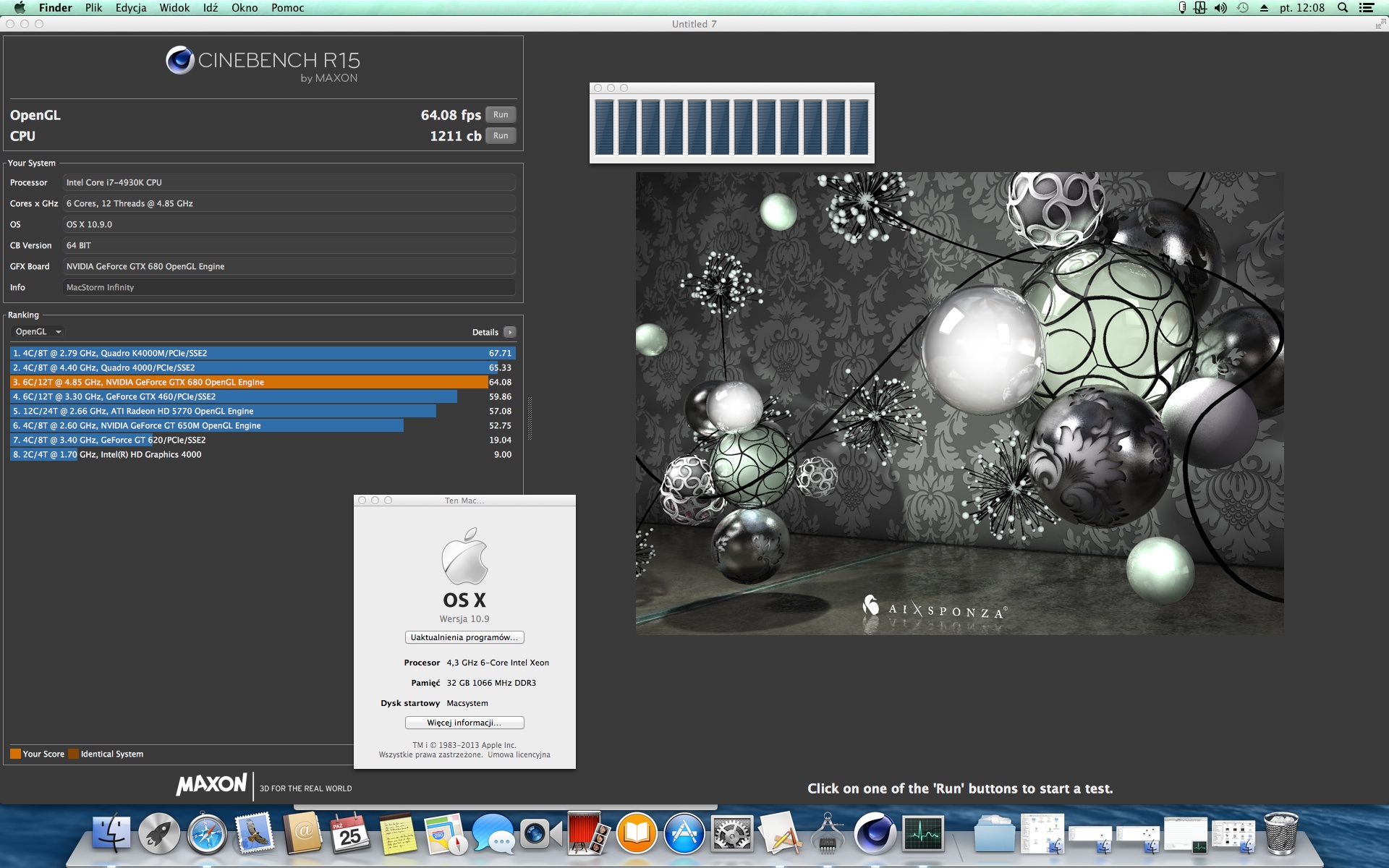
Task: Open Cinema 4D Cinebench icon in Dock
Action: pyautogui.click(x=875, y=834)
